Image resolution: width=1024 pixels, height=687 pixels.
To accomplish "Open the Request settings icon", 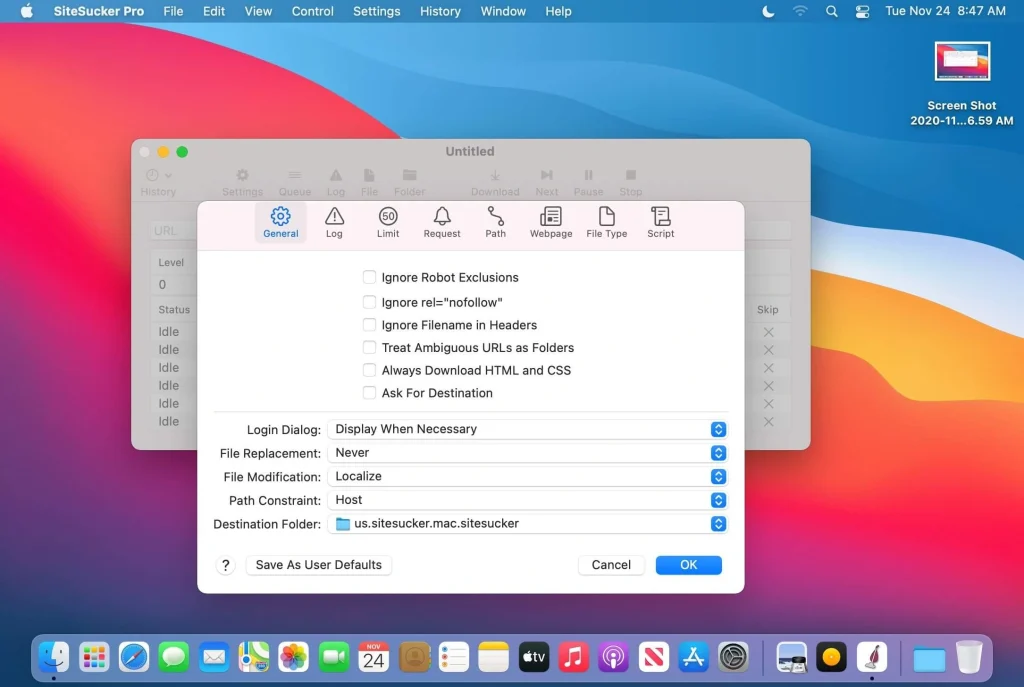I will [x=441, y=222].
